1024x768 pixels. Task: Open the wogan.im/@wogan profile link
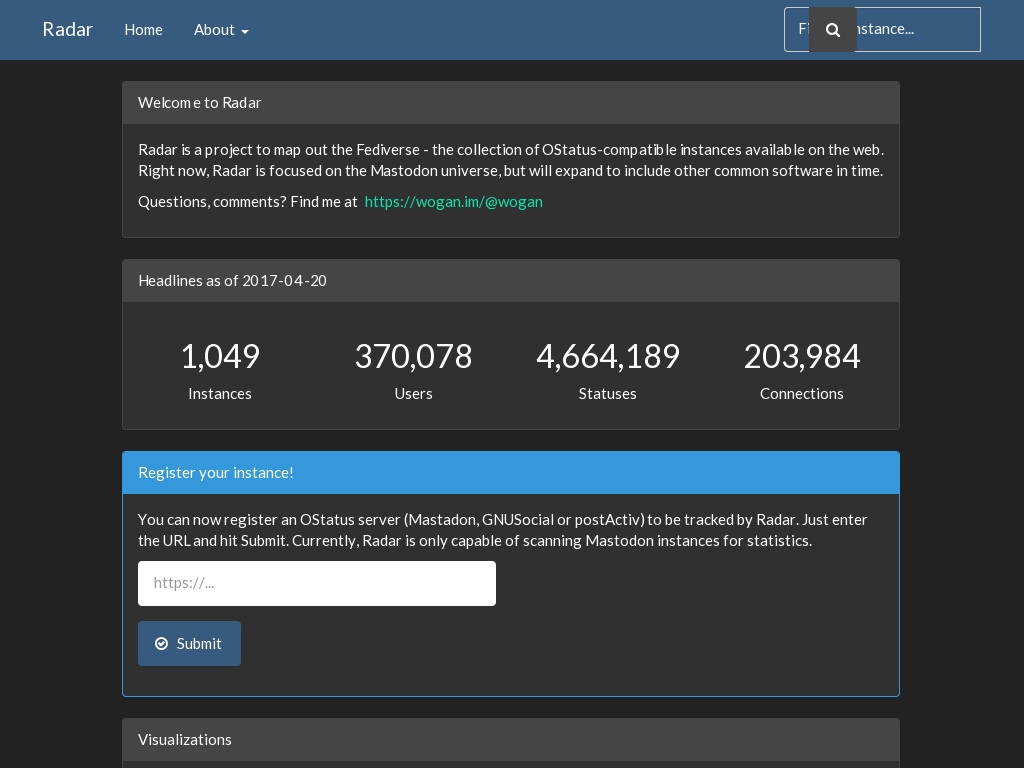tap(453, 202)
